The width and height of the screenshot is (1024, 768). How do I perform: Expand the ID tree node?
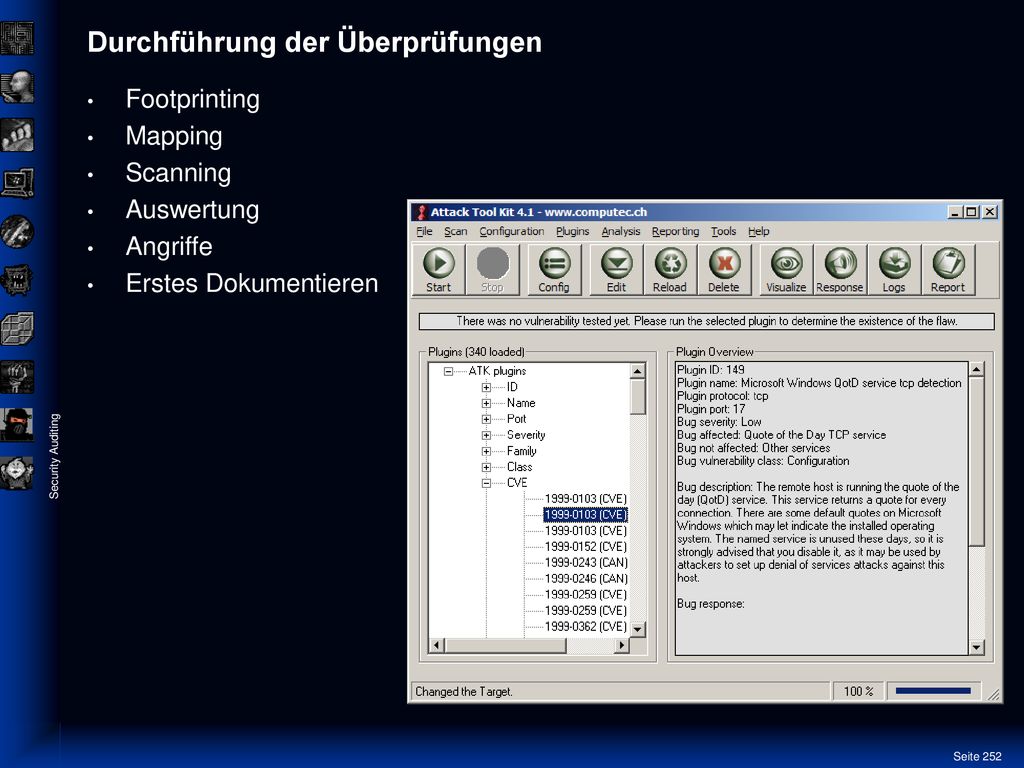pyautogui.click(x=487, y=387)
